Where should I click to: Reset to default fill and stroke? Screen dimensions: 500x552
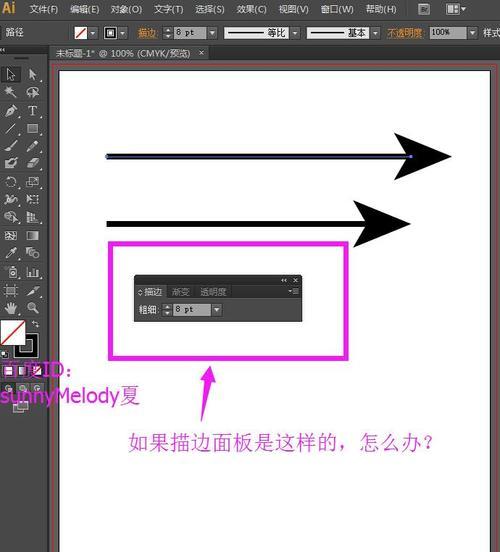(x=5, y=354)
